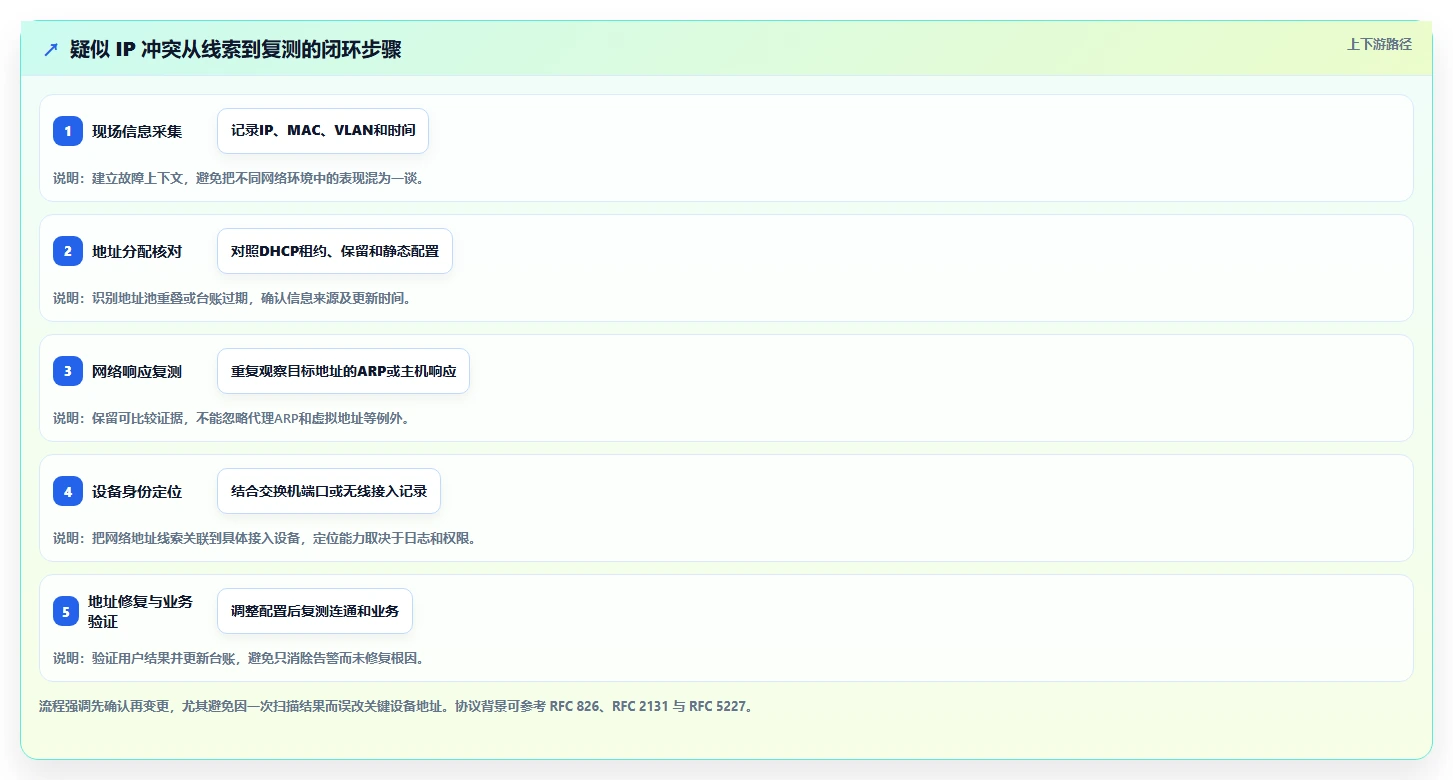1453x780 pixels.
Task: Select the 结合交换机端口或无线接入记录 chip
Action: tap(329, 491)
